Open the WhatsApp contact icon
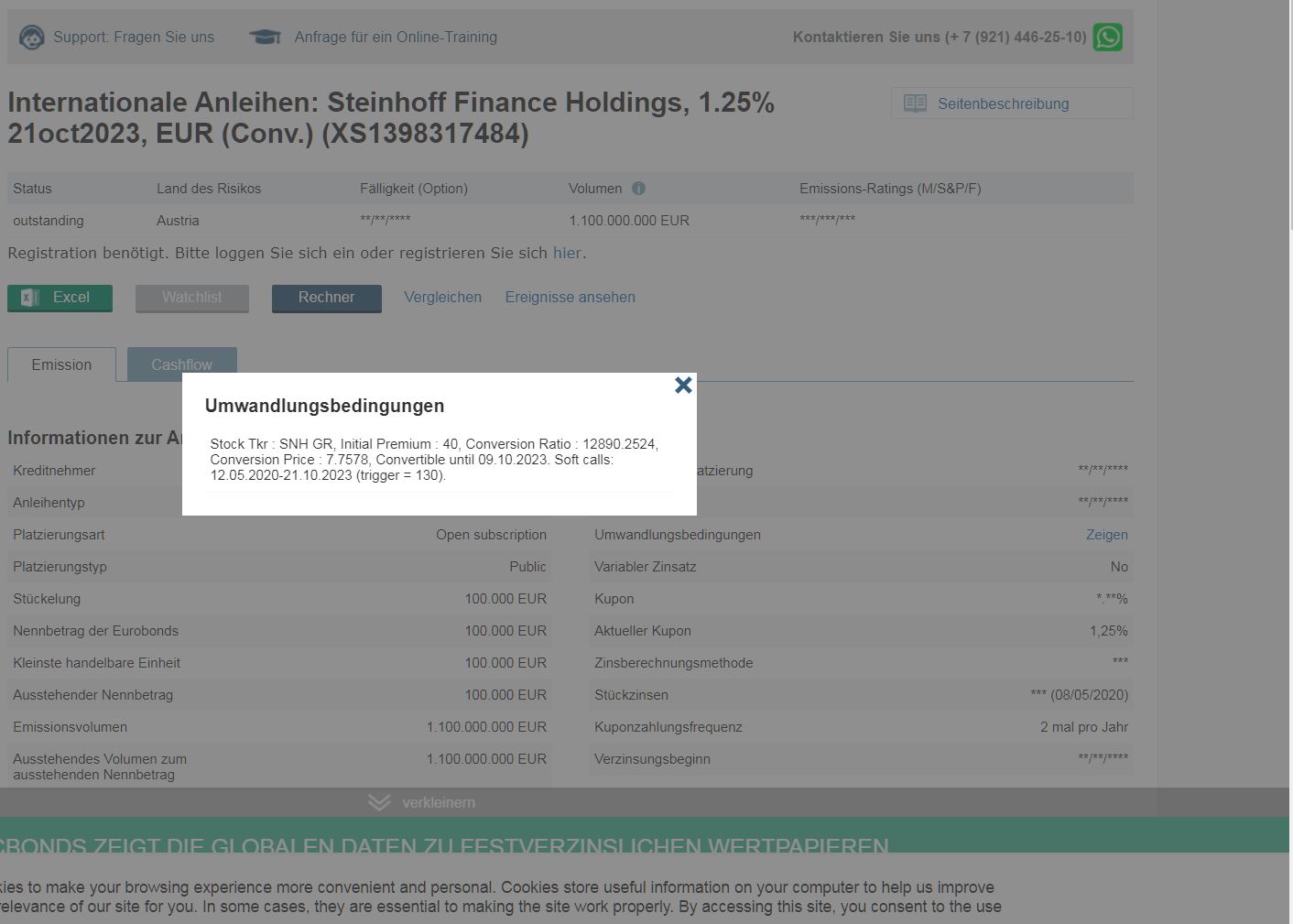 [1107, 38]
